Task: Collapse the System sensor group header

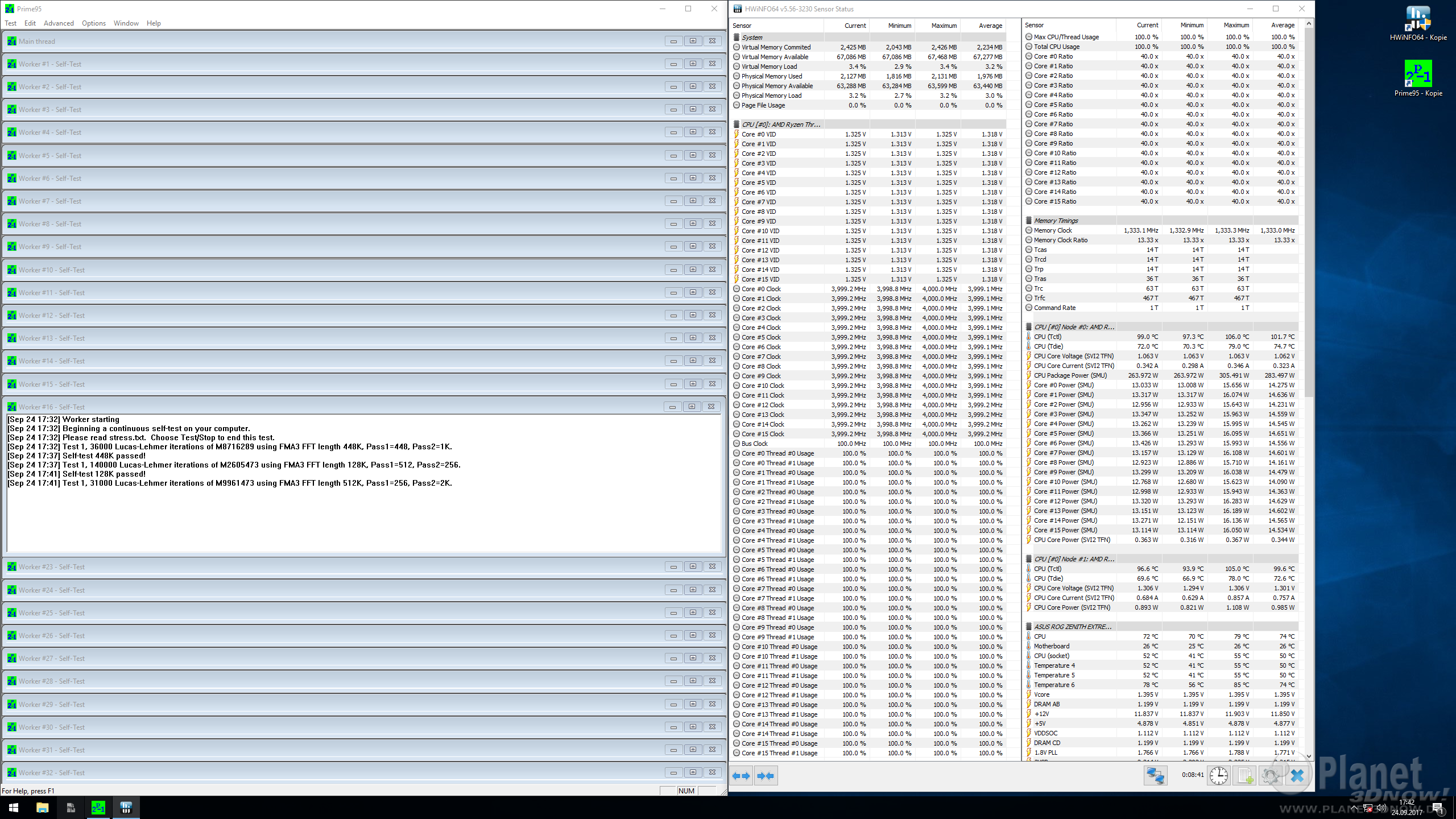Action: pos(868,38)
